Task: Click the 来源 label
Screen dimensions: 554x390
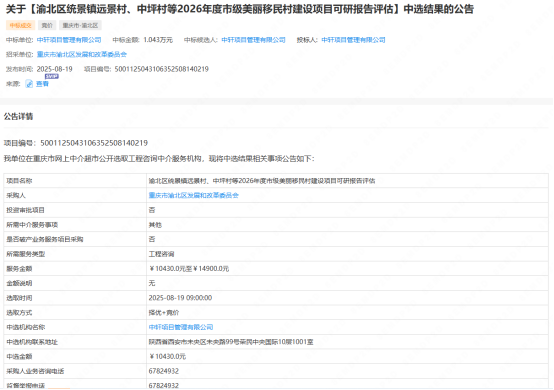Action: (x=13, y=84)
